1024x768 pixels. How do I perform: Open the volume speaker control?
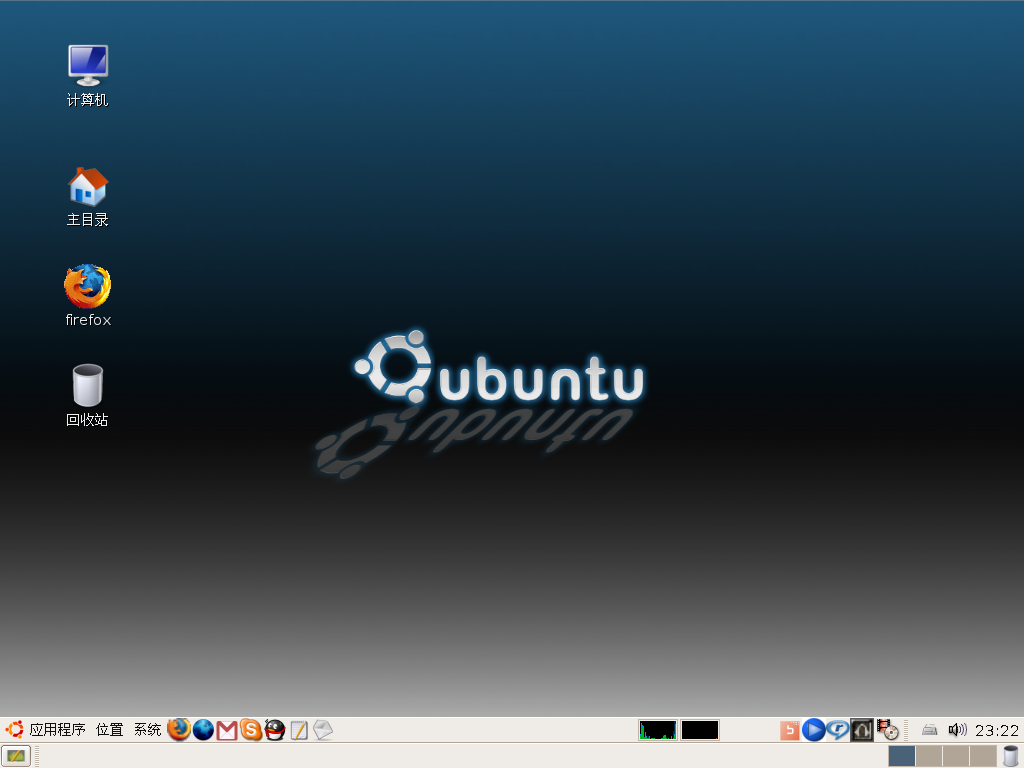[957, 729]
